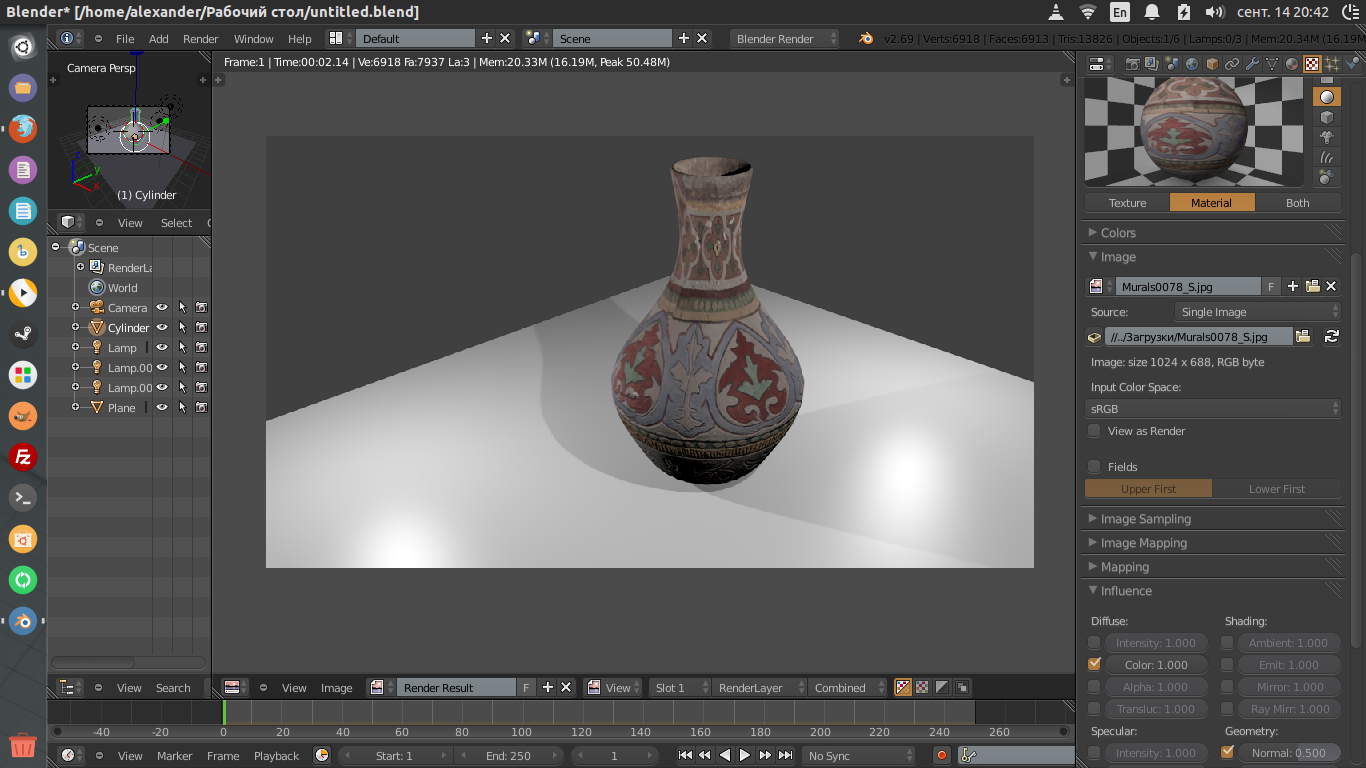Reload the Murals0078_S.jpg image
Screen dimensions: 1366x768
[1331, 337]
